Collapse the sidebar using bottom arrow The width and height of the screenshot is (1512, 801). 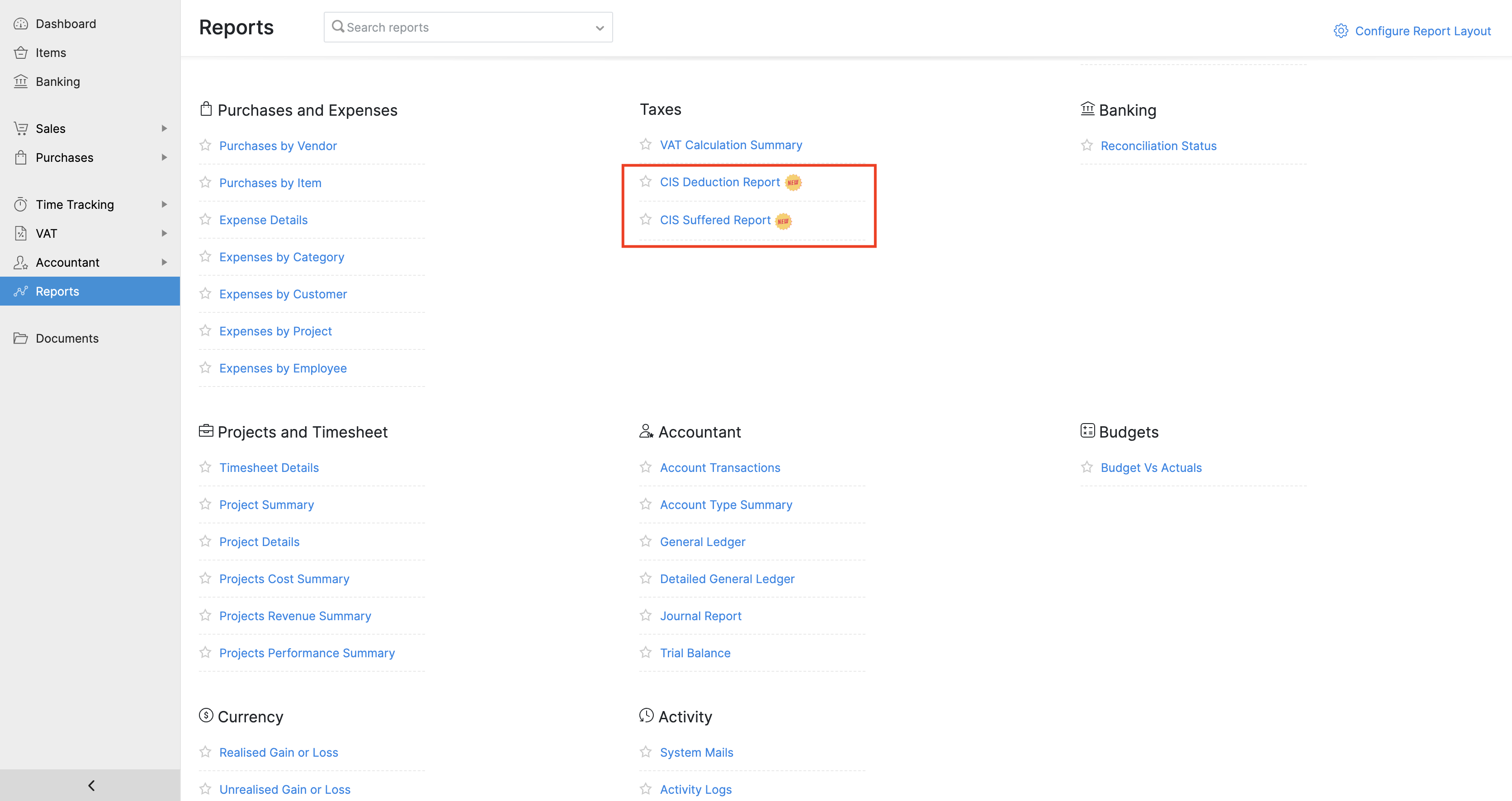[x=91, y=785]
